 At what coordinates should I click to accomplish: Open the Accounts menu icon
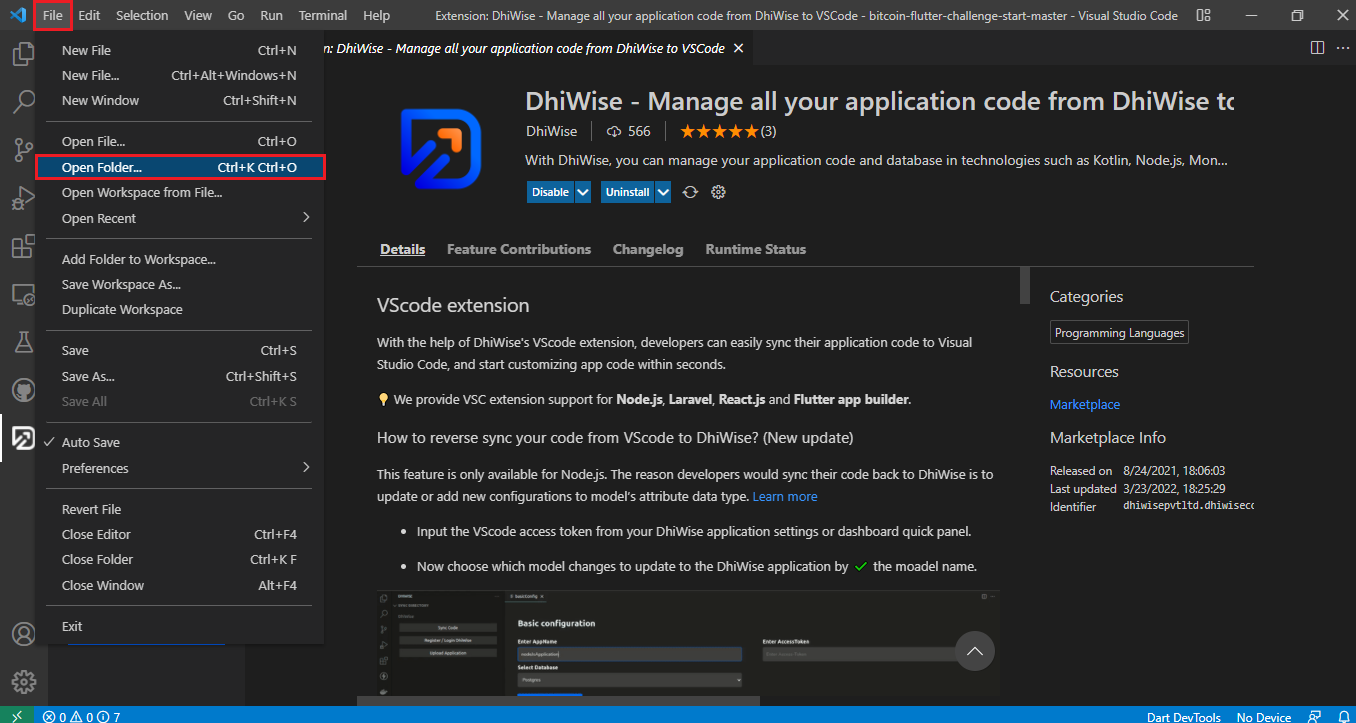click(23, 634)
